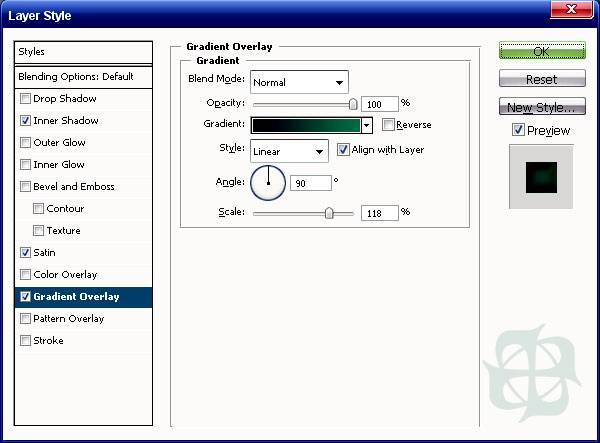Check the Contour checkbox

click(38, 208)
